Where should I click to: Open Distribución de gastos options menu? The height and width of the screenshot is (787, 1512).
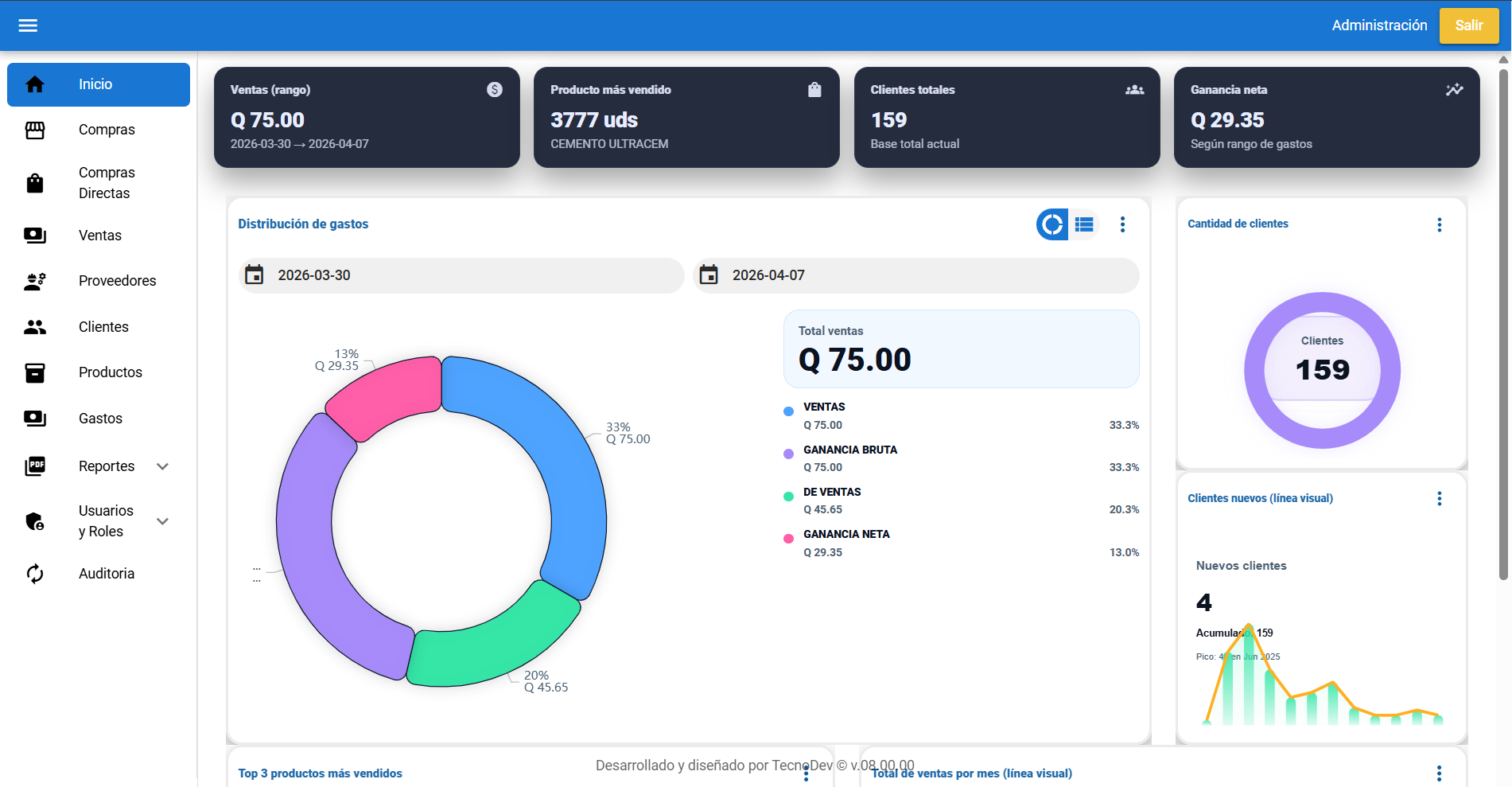pos(1122,224)
